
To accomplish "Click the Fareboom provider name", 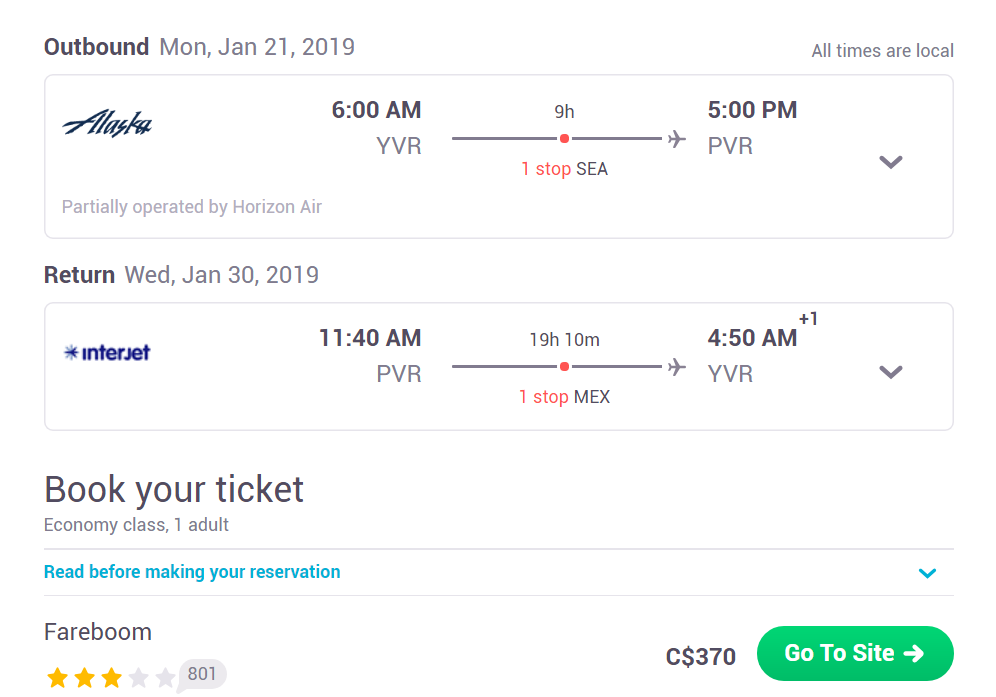I will click(x=98, y=632).
